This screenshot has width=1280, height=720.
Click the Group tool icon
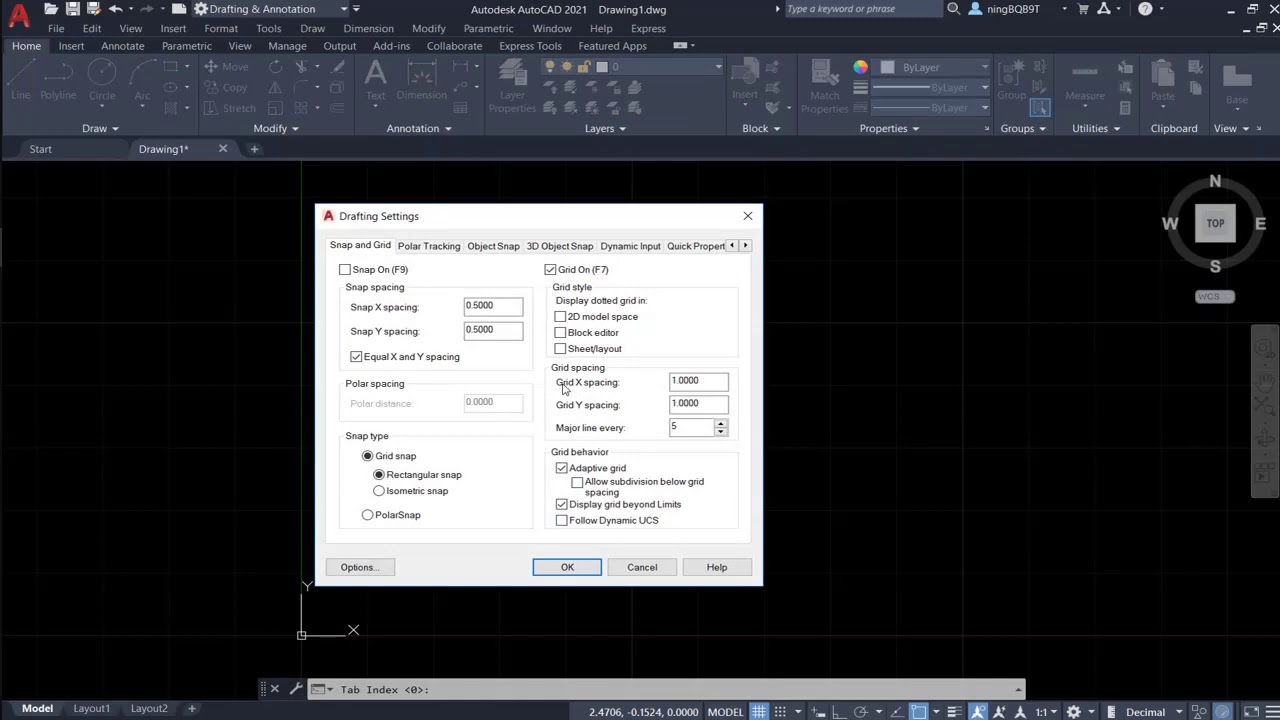(x=1011, y=79)
